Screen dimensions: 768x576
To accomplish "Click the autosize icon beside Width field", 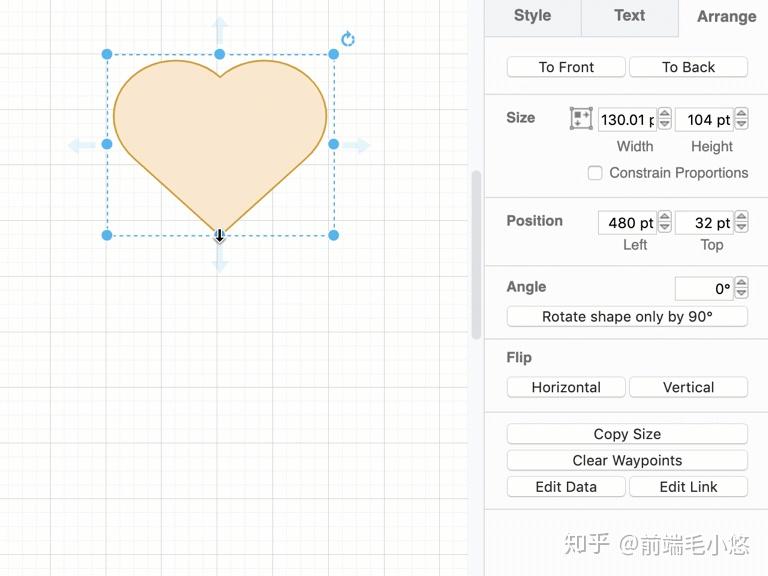I will pyautogui.click(x=581, y=119).
